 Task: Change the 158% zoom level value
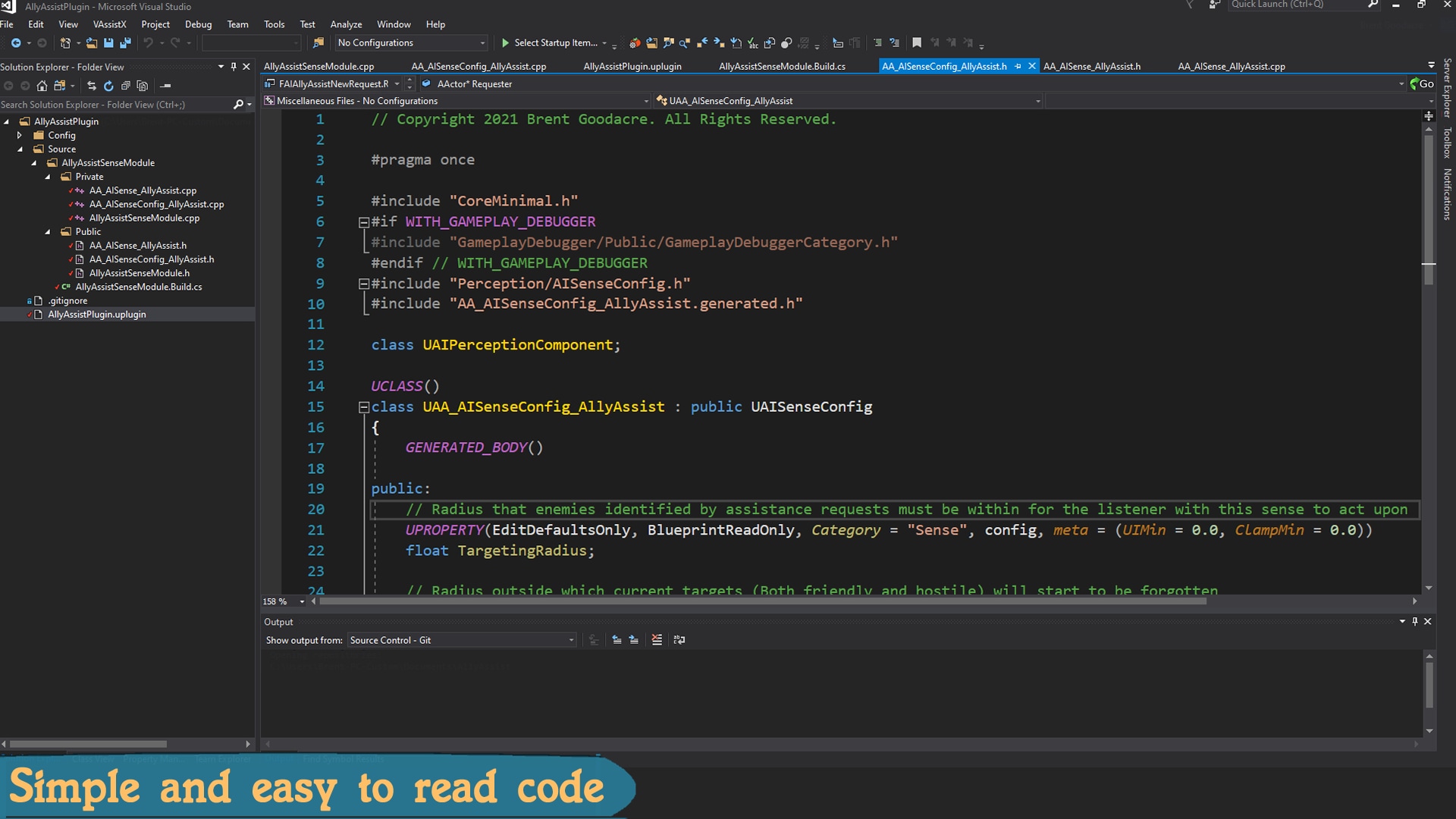(x=277, y=601)
